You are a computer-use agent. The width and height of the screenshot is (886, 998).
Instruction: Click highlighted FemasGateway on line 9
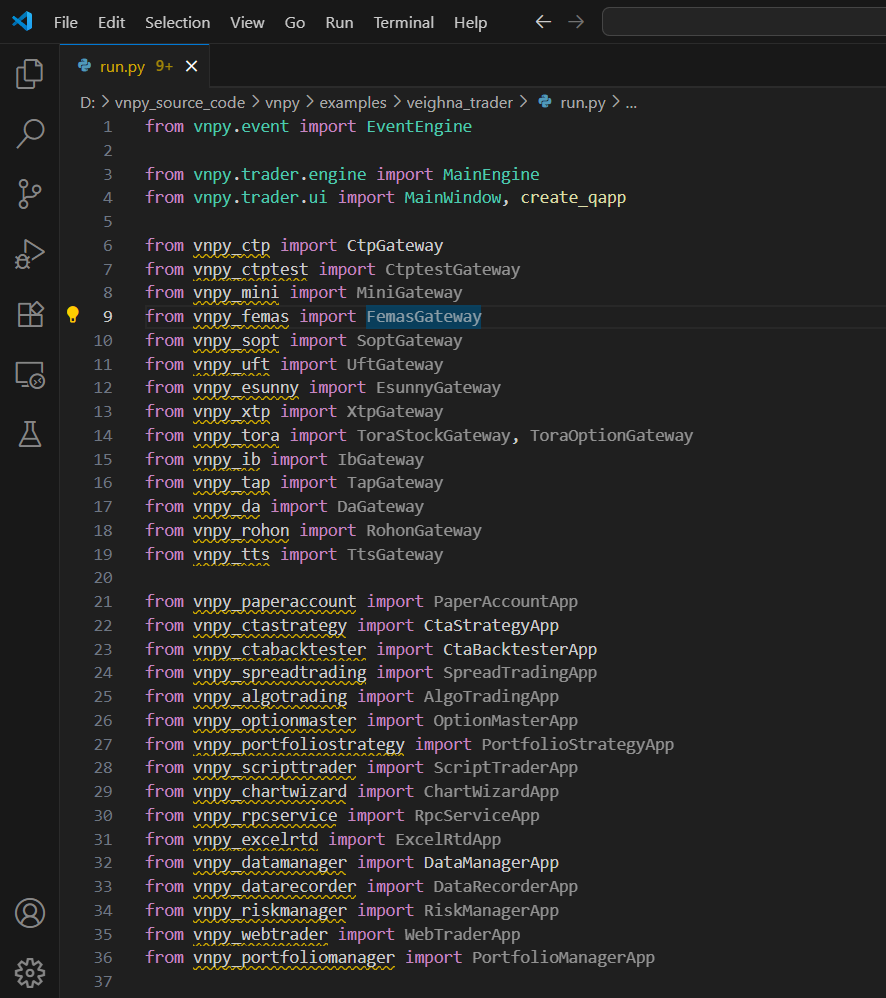point(424,317)
